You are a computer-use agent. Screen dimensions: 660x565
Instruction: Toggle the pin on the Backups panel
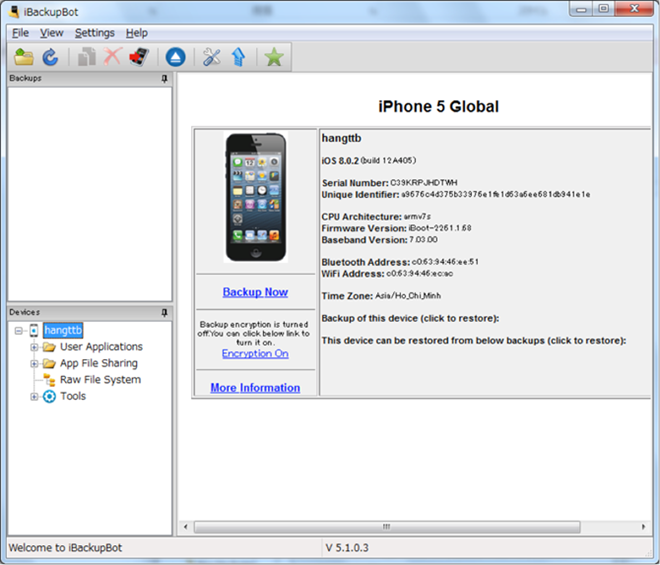point(165,78)
